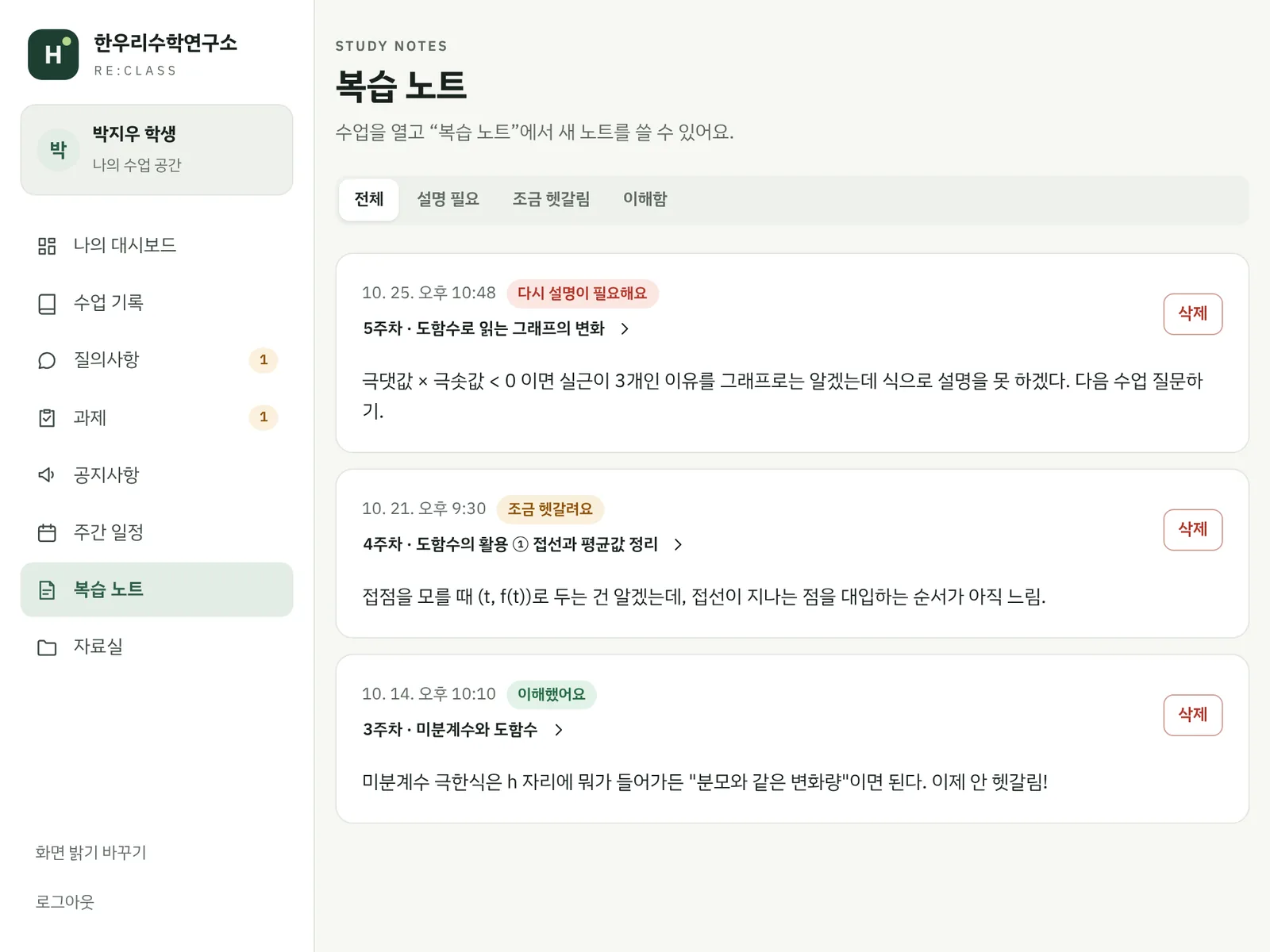Click note text starting 미분계수 극한식은

click(x=705, y=782)
